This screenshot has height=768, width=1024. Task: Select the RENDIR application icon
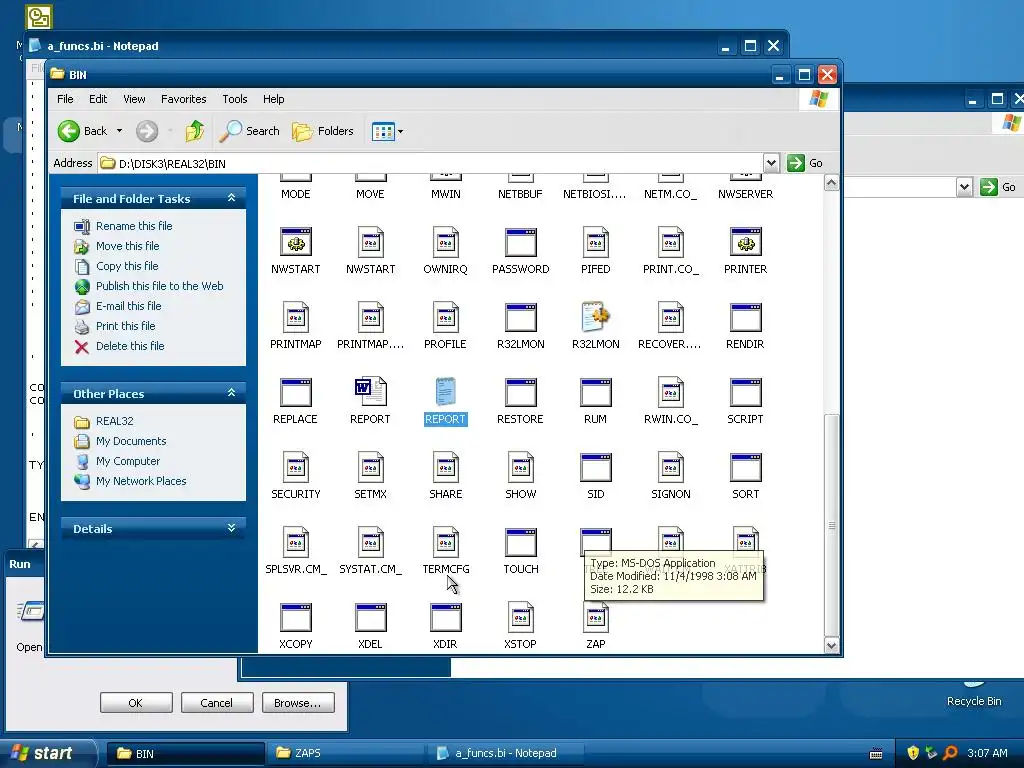coord(745,317)
